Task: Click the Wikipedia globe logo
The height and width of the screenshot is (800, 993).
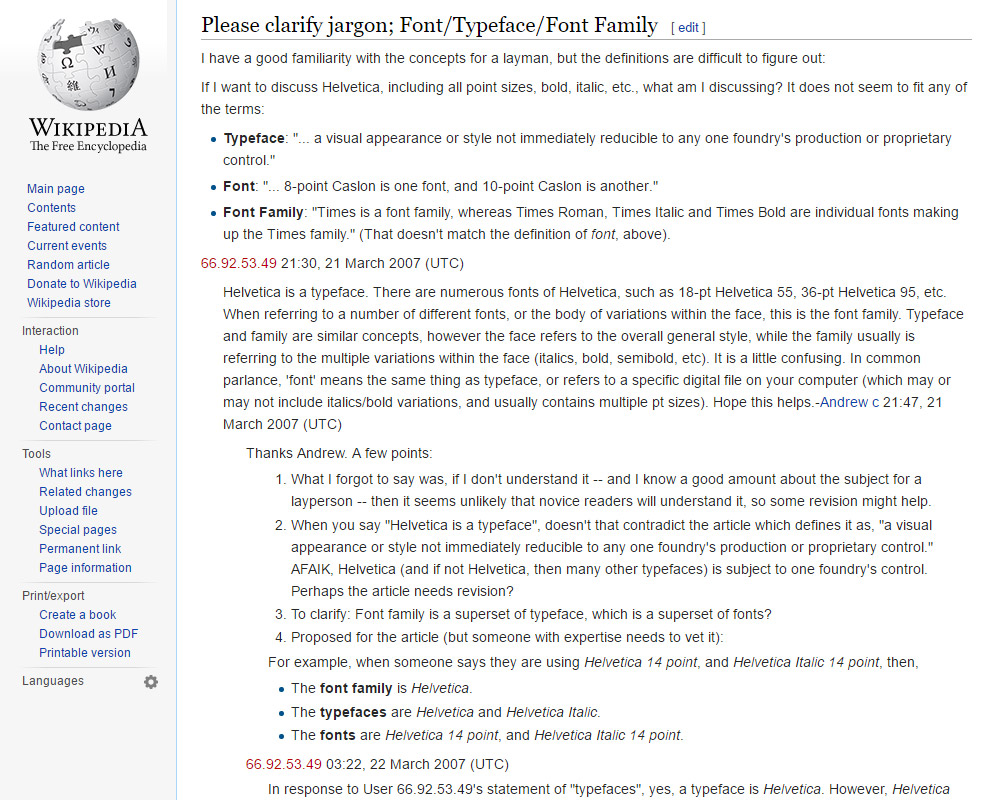Action: pos(88,63)
